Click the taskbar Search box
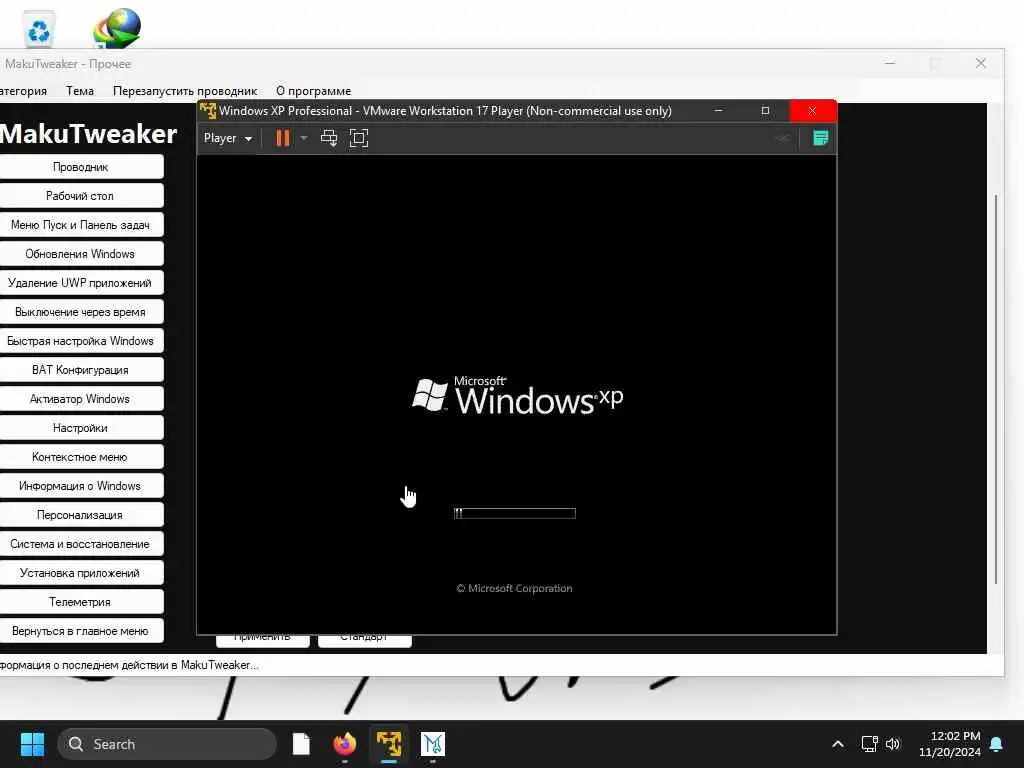 (167, 744)
